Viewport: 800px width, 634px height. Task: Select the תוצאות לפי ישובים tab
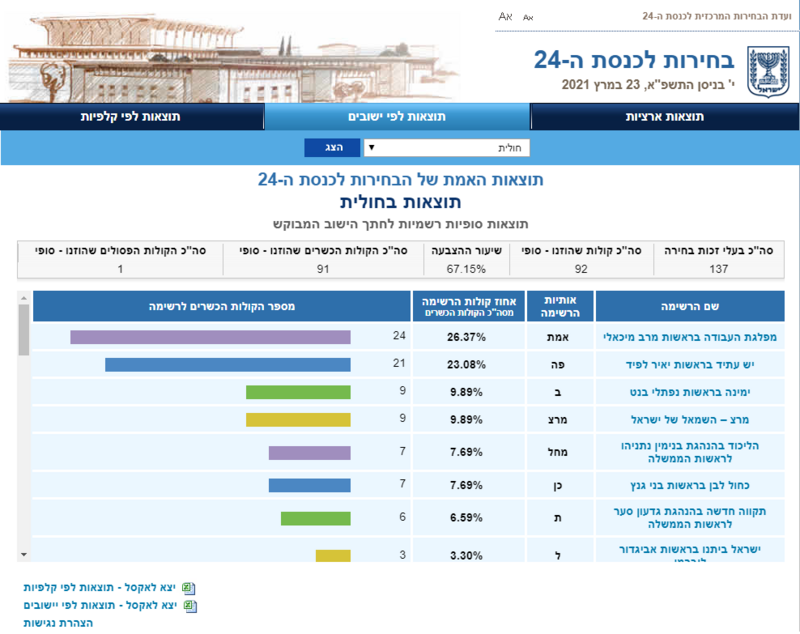(x=397, y=117)
